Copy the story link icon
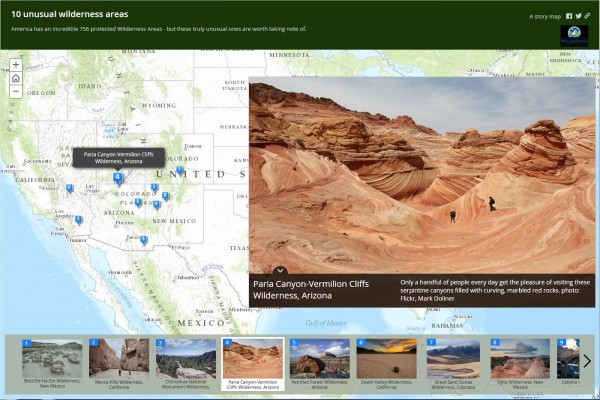Screen dimensions: 600x400 (587, 17)
